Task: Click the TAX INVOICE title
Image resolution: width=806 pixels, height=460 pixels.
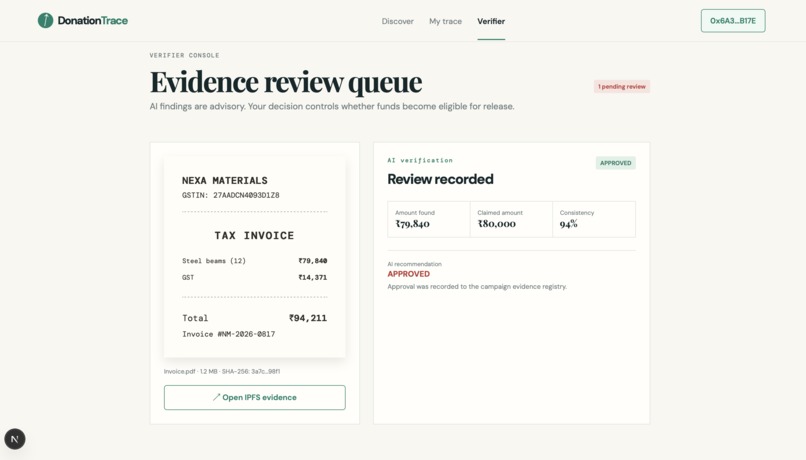Action: 254,235
